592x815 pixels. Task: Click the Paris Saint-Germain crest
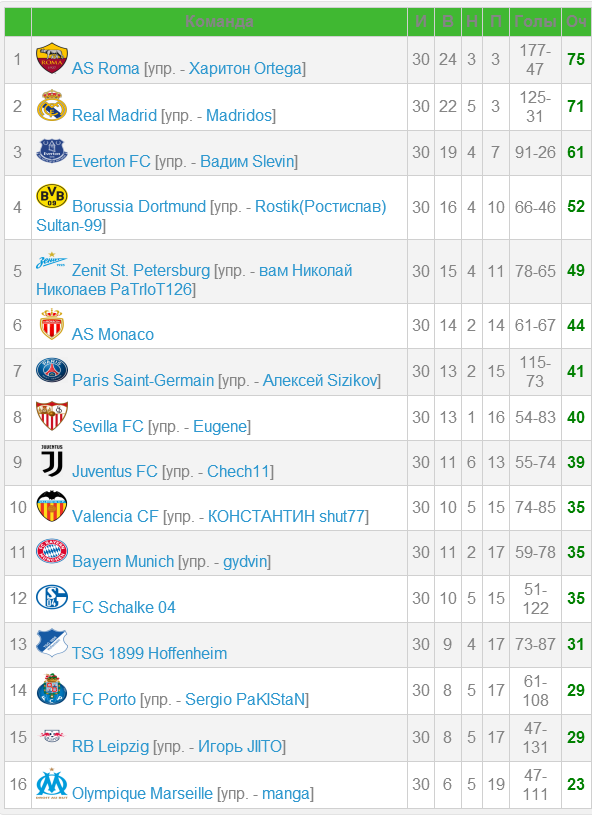51,371
